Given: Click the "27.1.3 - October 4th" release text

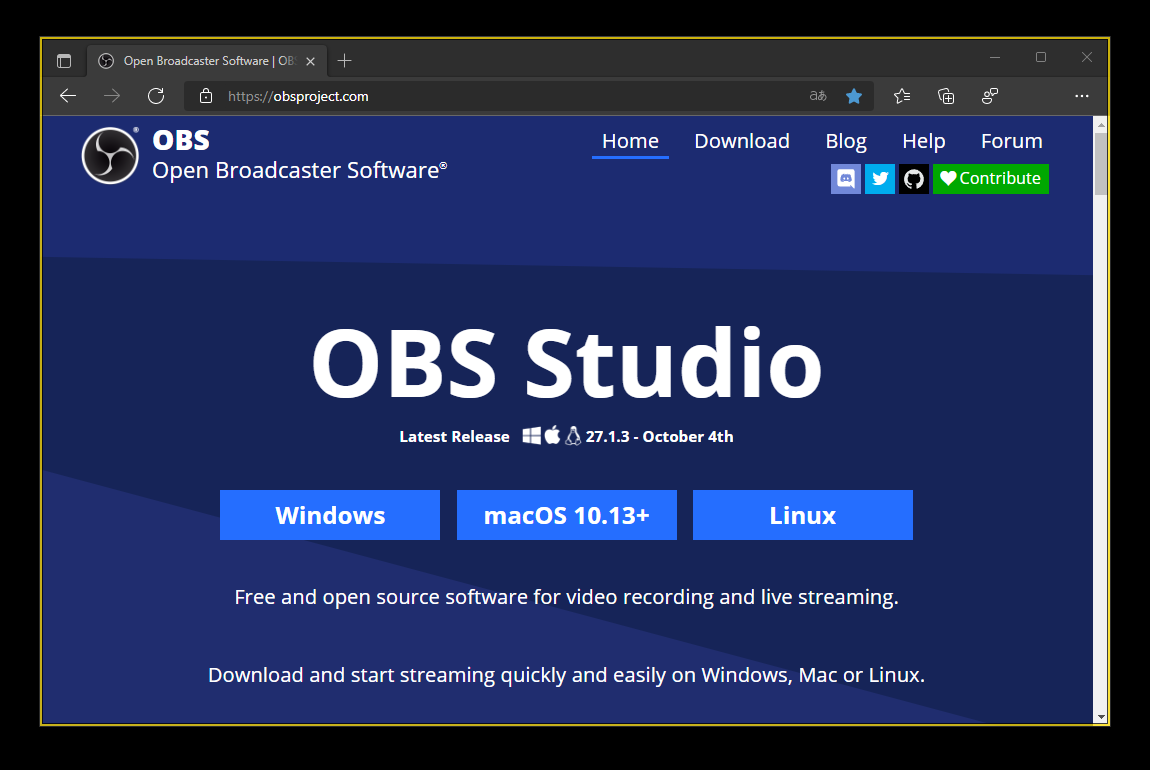Looking at the screenshot, I should pyautogui.click(x=659, y=436).
